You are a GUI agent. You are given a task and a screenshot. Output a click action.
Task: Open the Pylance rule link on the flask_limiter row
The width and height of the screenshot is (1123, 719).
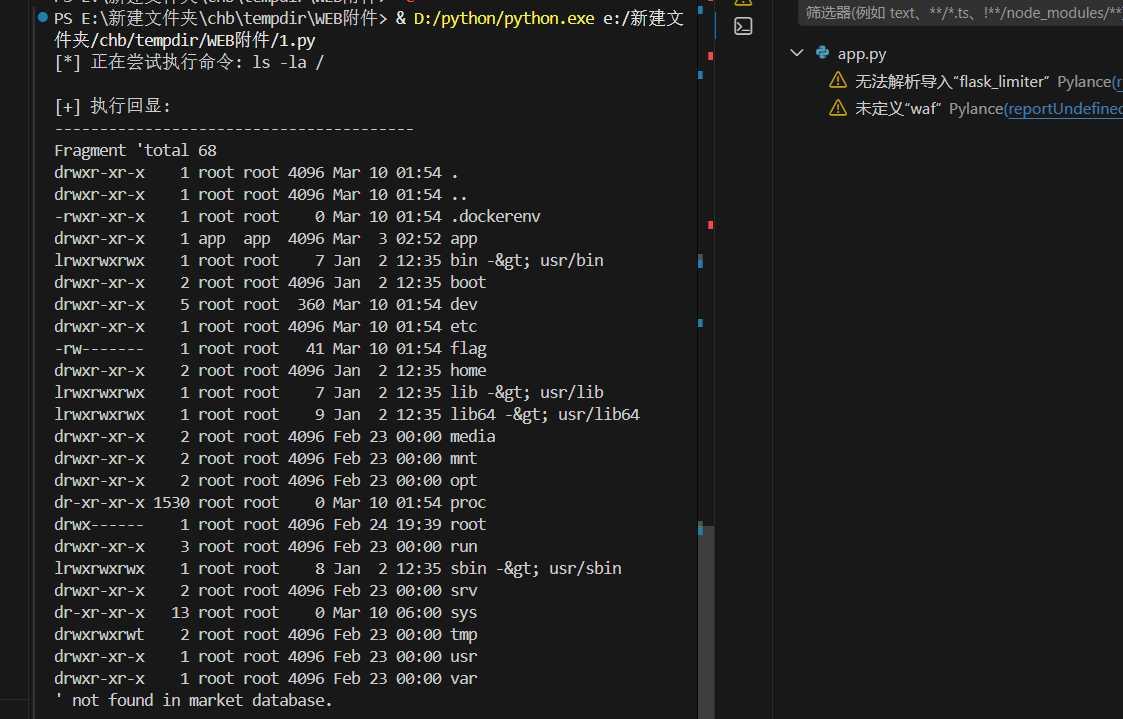(x=1116, y=81)
